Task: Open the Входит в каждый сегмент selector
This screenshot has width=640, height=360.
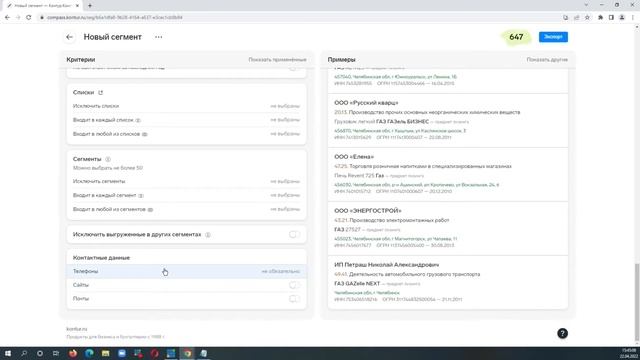Action: [186, 195]
